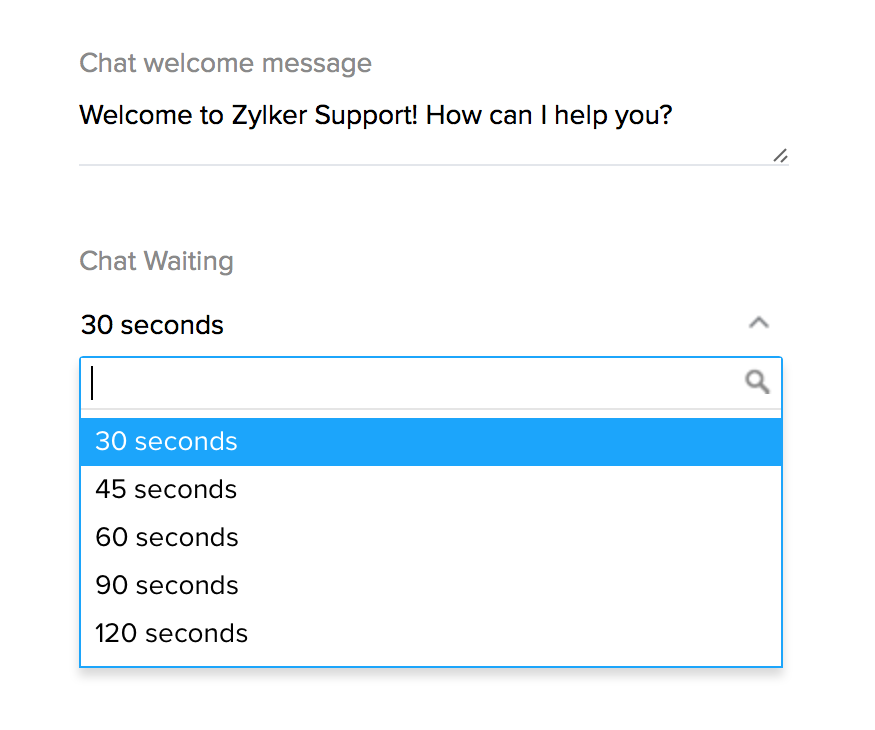Choose 45 seconds from the list
This screenshot has height=730, width=875.
166,490
